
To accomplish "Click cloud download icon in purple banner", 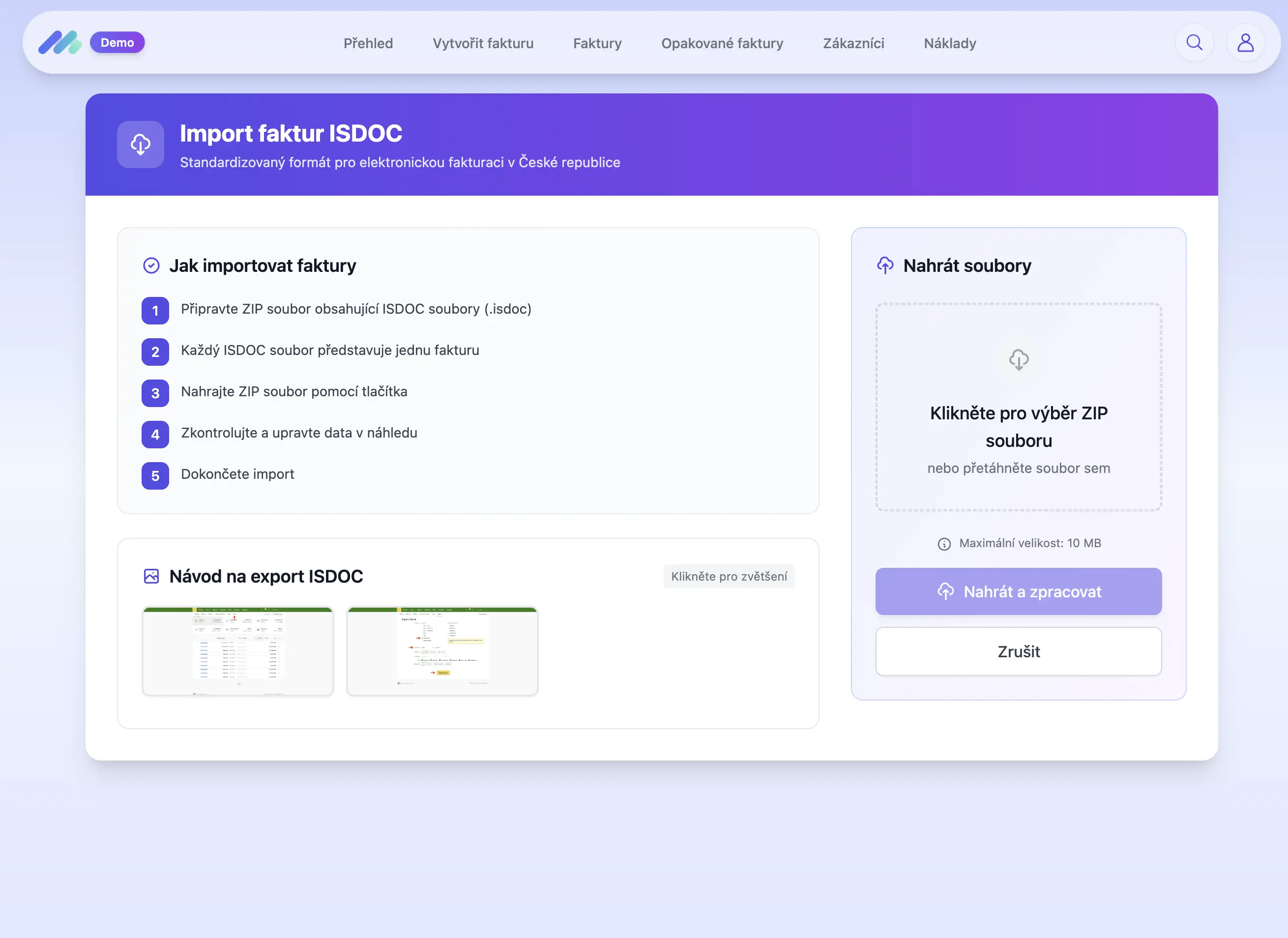I will point(140,144).
